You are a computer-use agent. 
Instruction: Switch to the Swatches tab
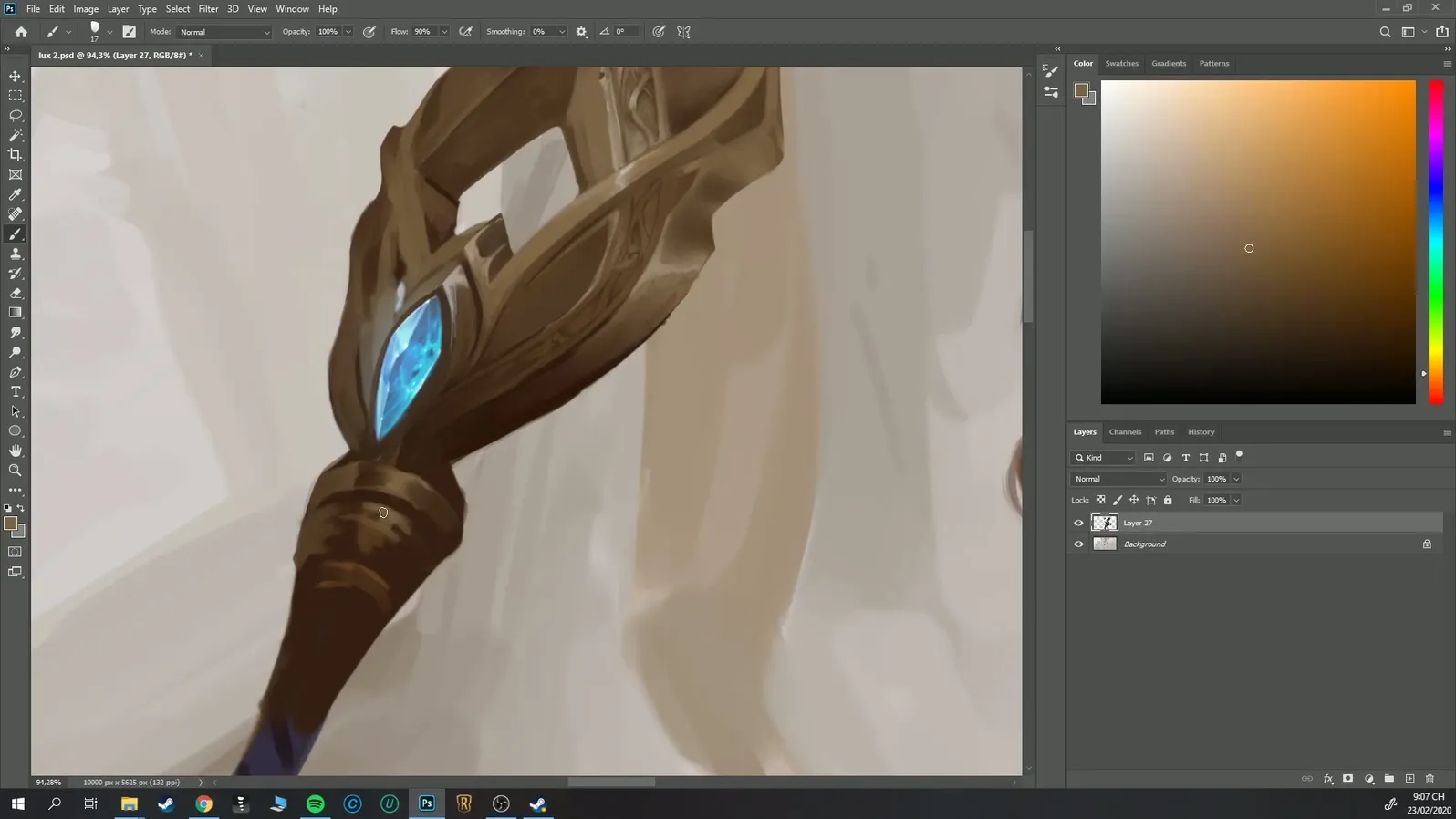click(x=1121, y=64)
